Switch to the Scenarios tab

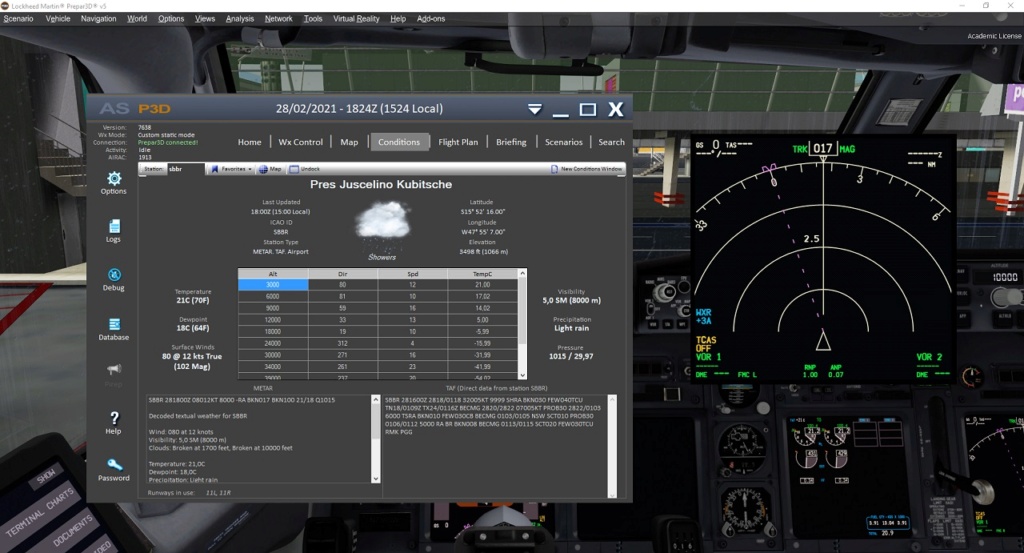(x=564, y=142)
